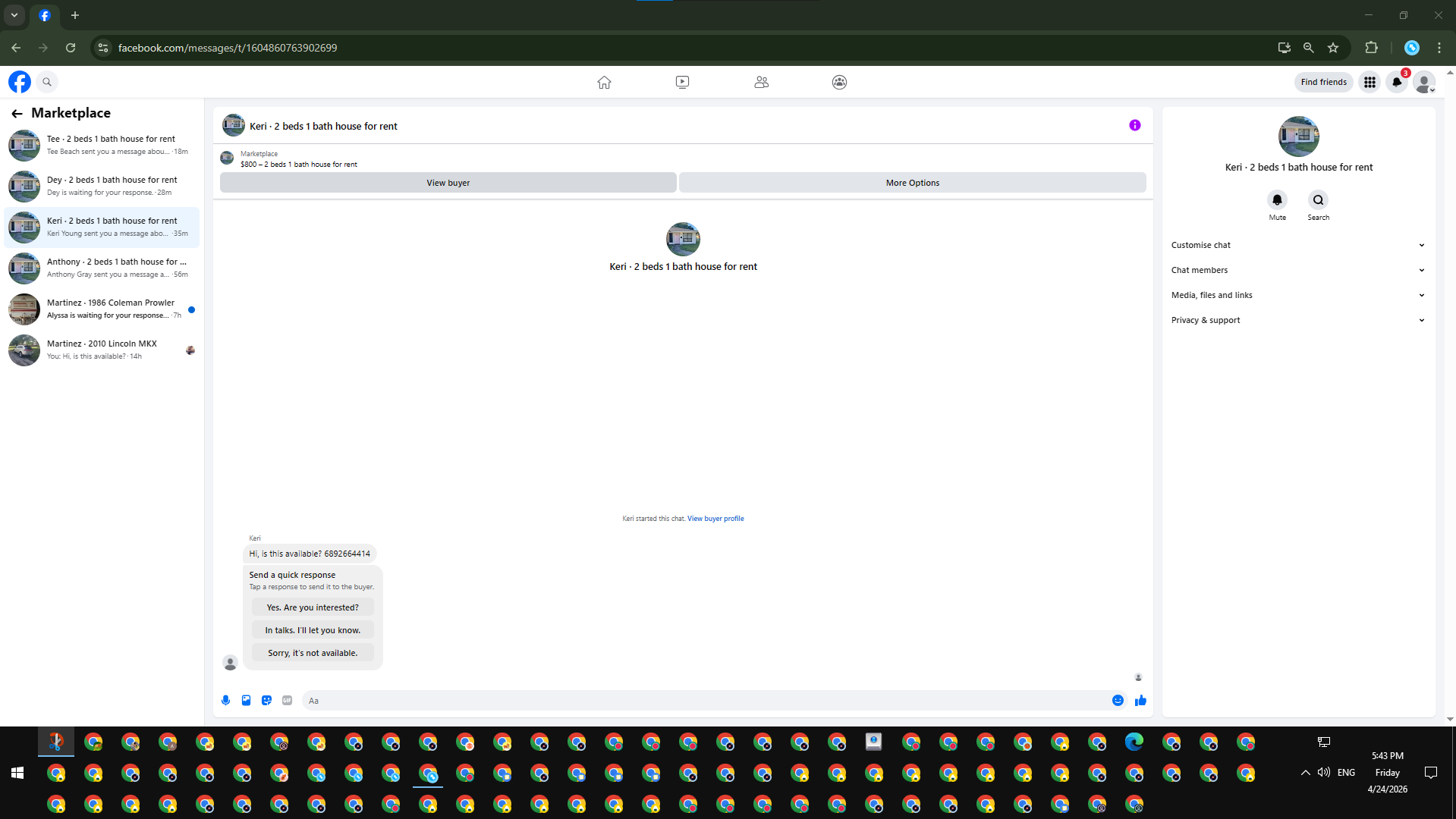
Task: Open the Chrome three-dot menu
Action: (1439, 48)
